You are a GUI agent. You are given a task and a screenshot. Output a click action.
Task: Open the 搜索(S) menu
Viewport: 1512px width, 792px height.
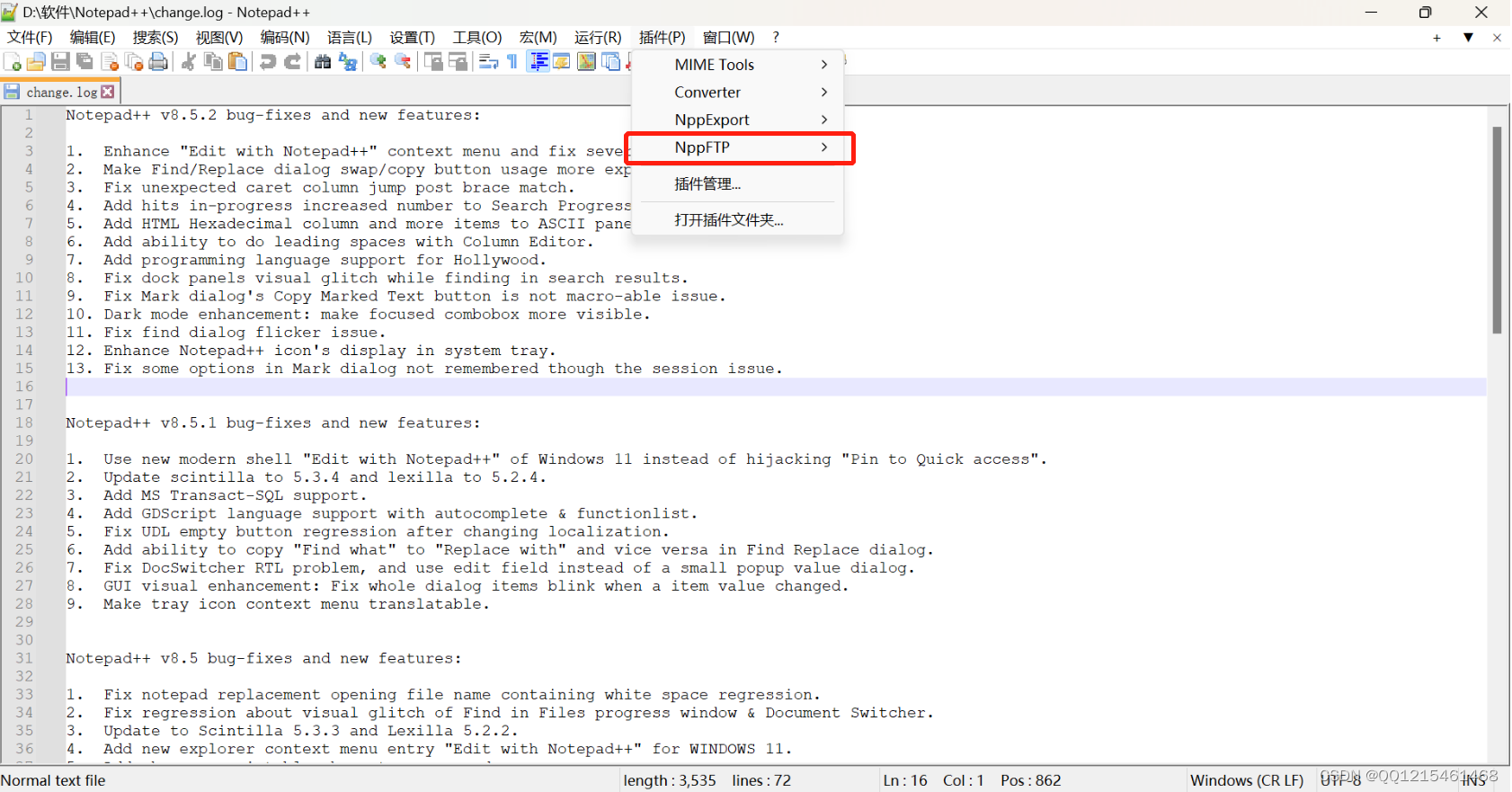[x=156, y=37]
